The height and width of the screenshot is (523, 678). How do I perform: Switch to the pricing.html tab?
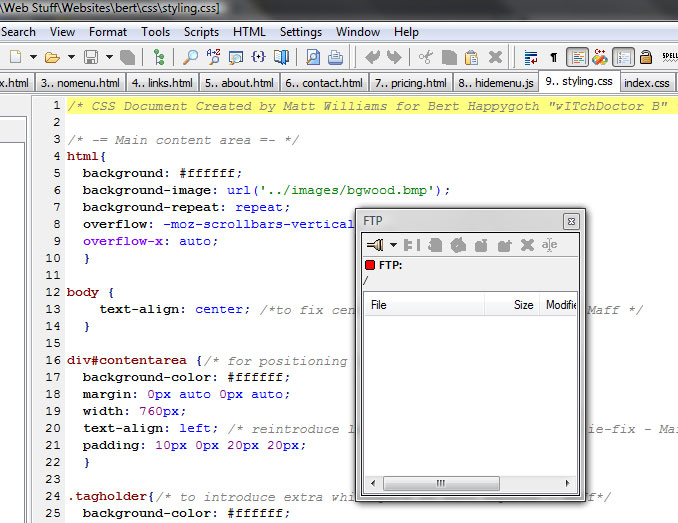pos(410,82)
